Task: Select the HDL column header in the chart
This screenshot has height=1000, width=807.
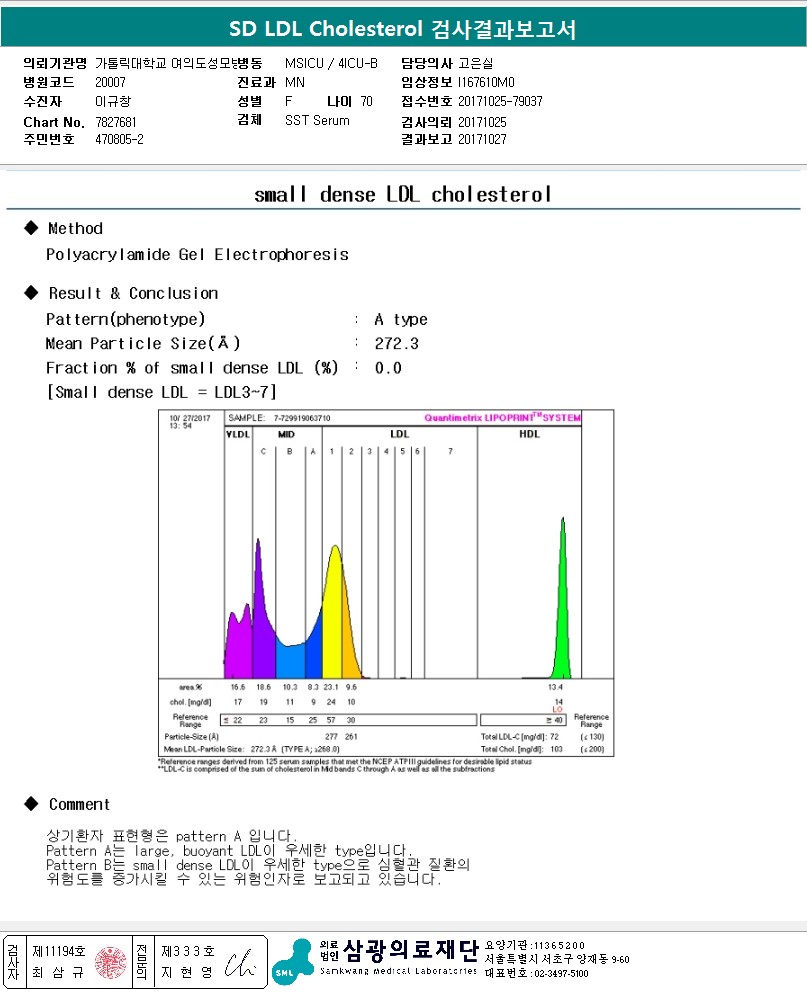Action: (529, 434)
